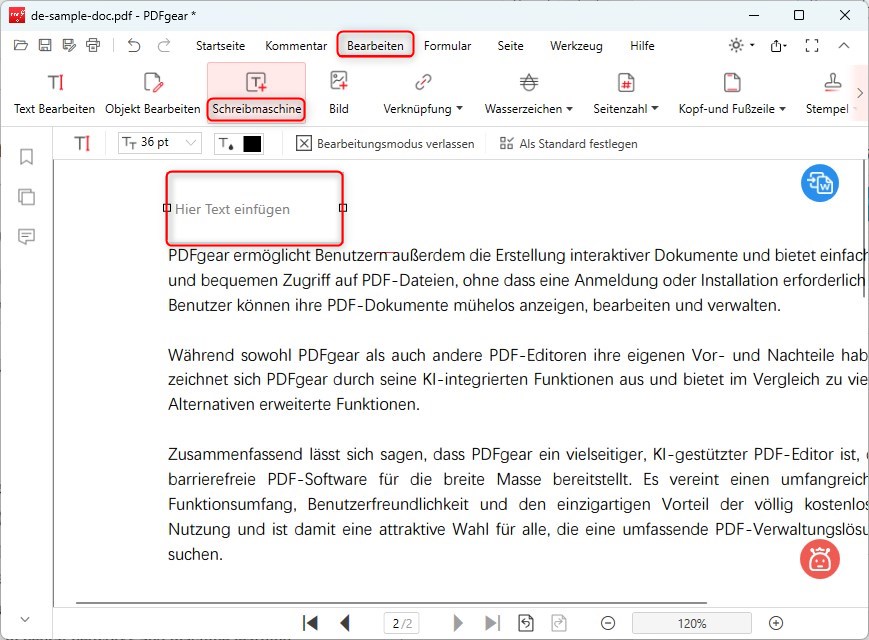Open the theme brightness dropdown
The height and width of the screenshot is (640, 869).
point(742,45)
